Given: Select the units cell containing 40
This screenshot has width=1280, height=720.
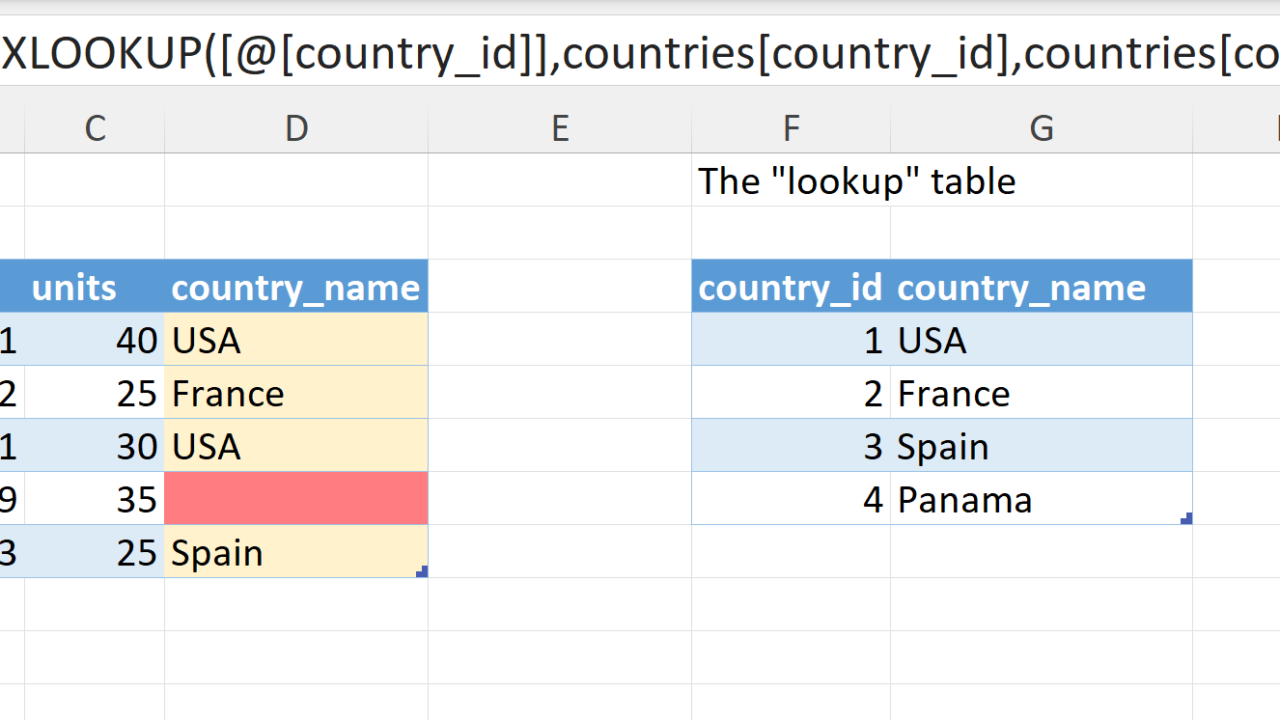Looking at the screenshot, I should tap(95, 340).
